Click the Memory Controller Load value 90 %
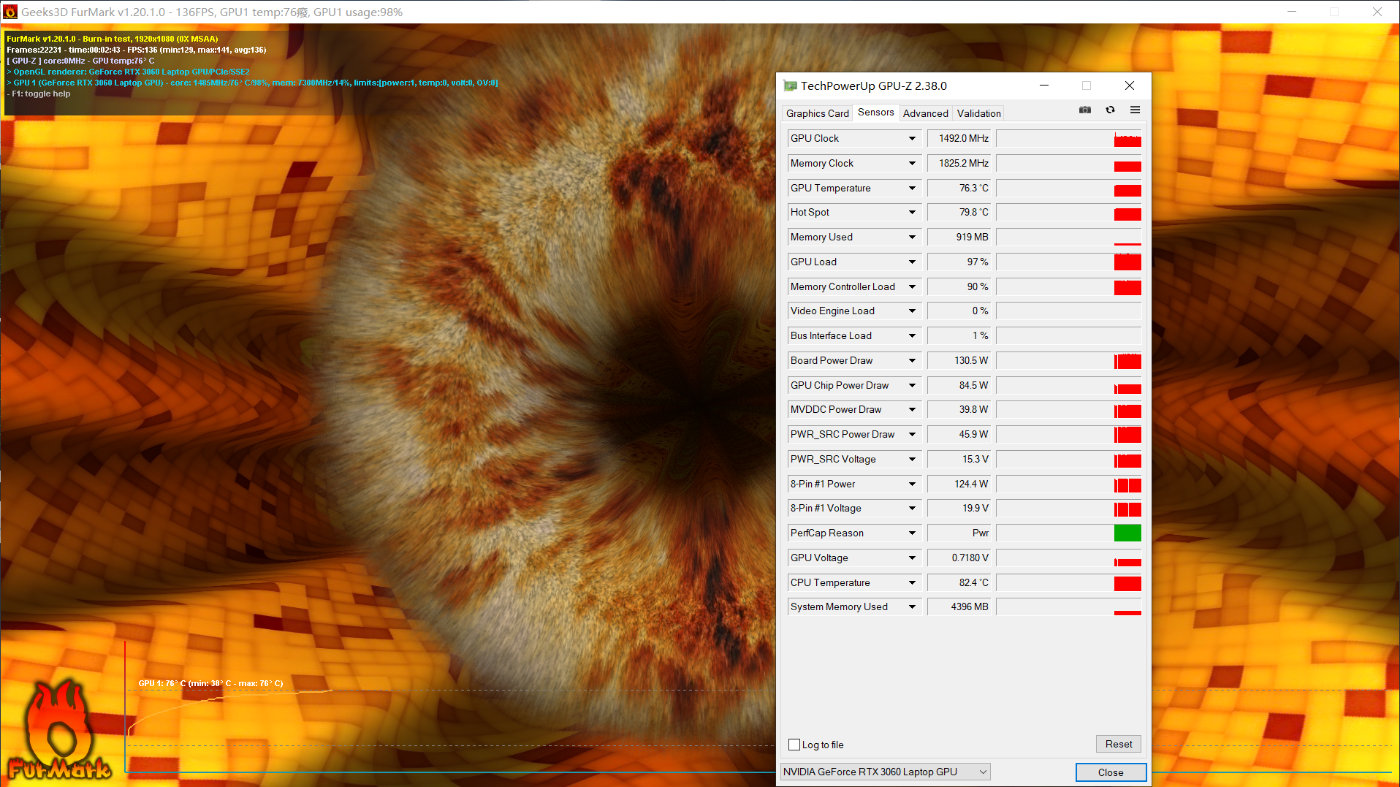This screenshot has width=1400, height=787. tap(959, 287)
